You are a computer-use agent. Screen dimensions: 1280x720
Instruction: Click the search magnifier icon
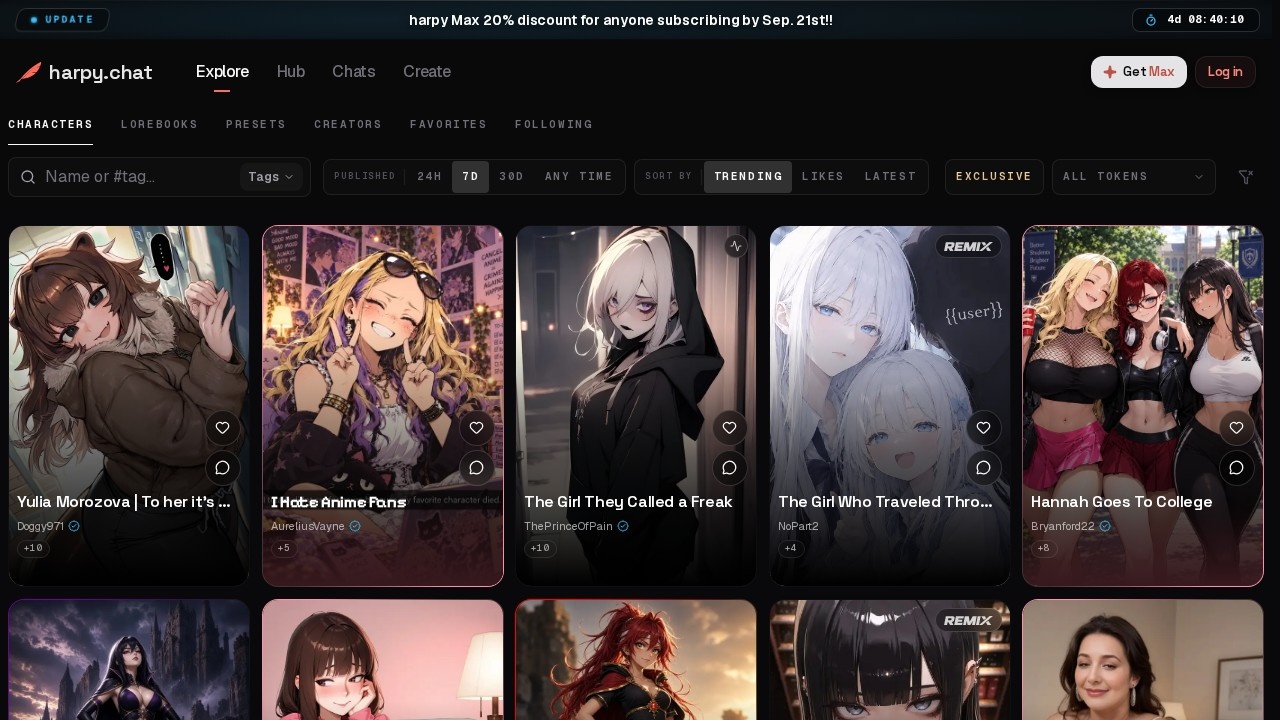(28, 177)
